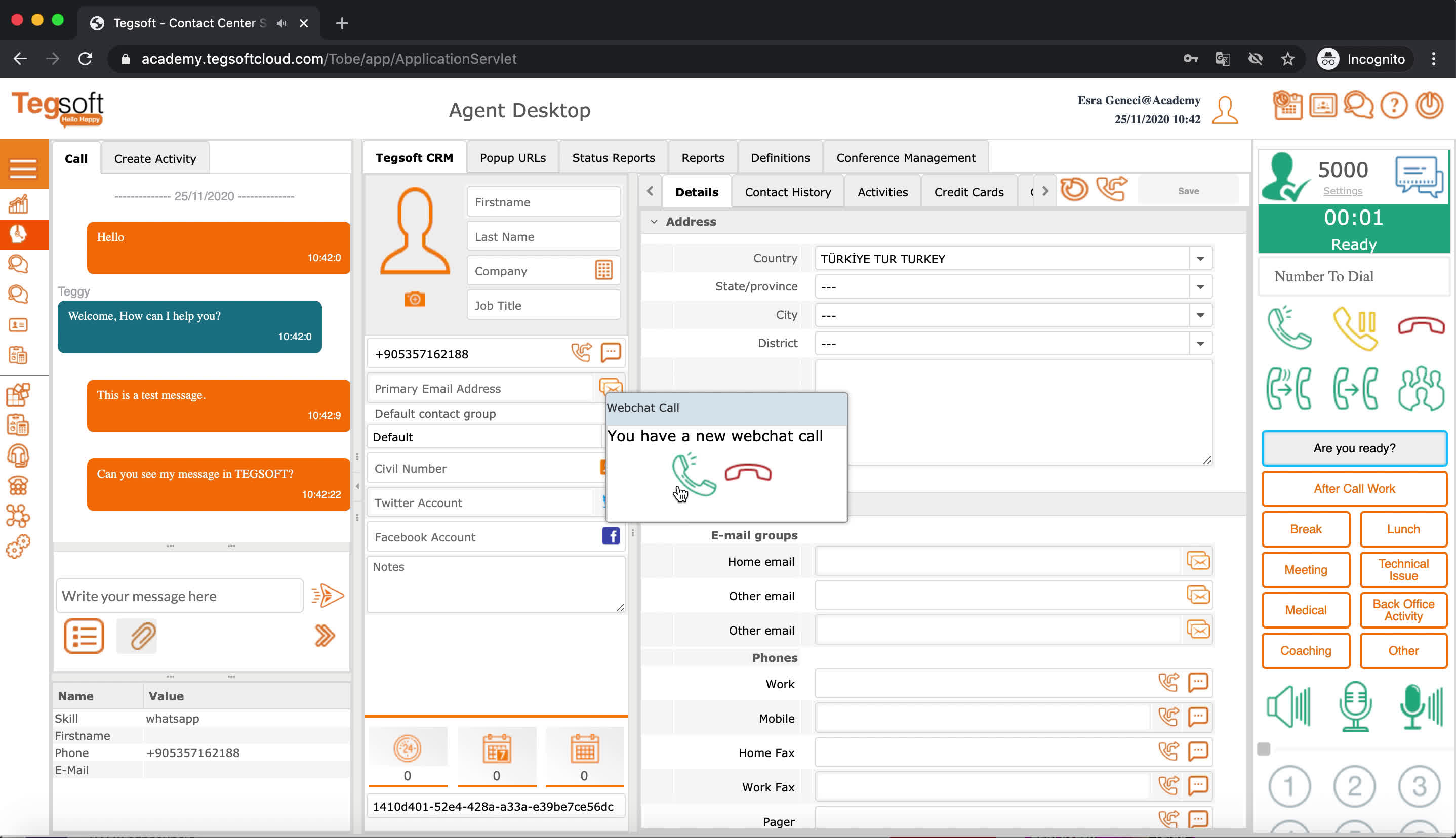This screenshot has width=1456, height=838.
Task: Open the Popup URLs tab
Action: click(x=512, y=158)
